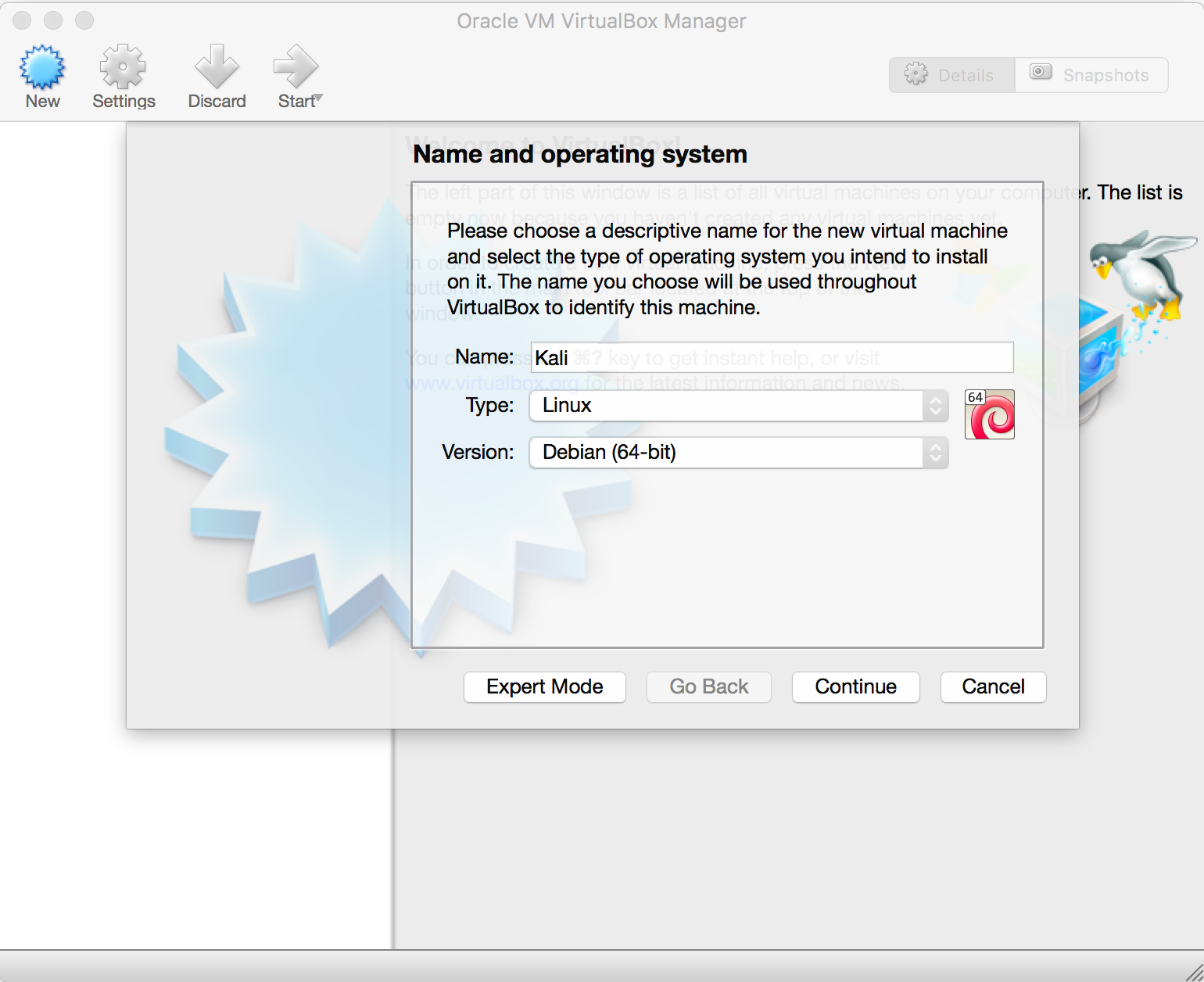Click the Debian 64-bit OS icon
This screenshot has height=982, width=1204.
(989, 414)
